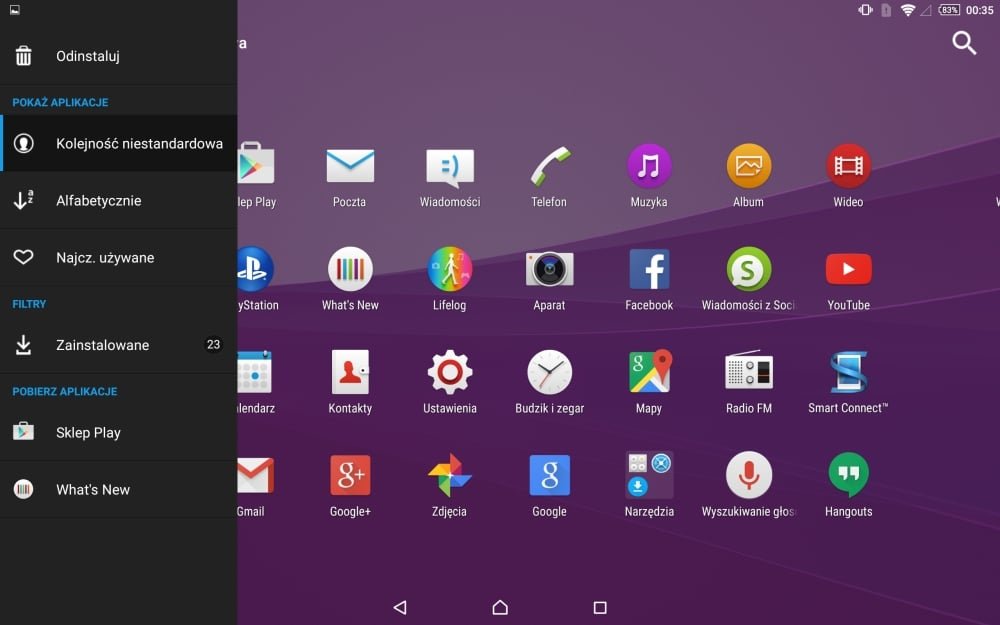This screenshot has width=1000, height=625.
Task: Launch the Wiadomości messaging app
Action: (450, 167)
